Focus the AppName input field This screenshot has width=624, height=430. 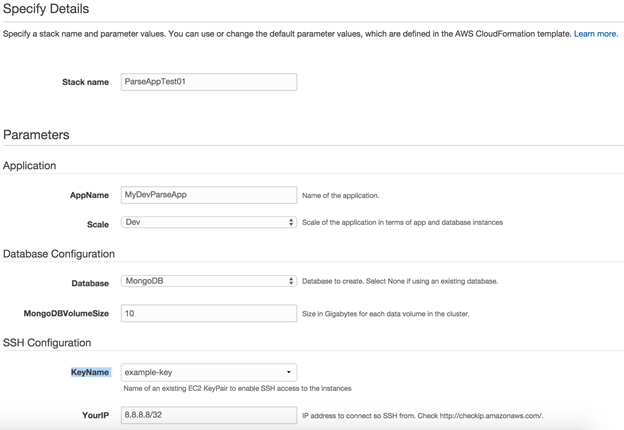click(x=208, y=195)
